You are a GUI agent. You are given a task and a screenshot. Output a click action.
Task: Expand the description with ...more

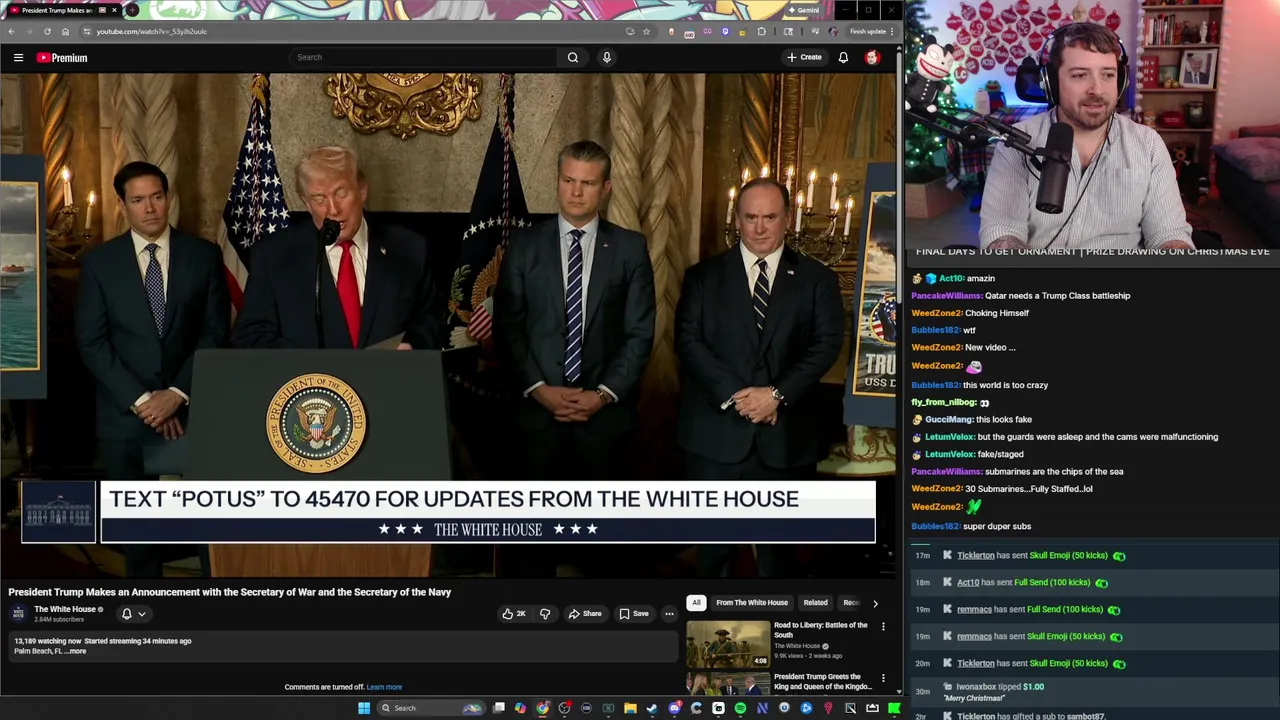[75, 652]
